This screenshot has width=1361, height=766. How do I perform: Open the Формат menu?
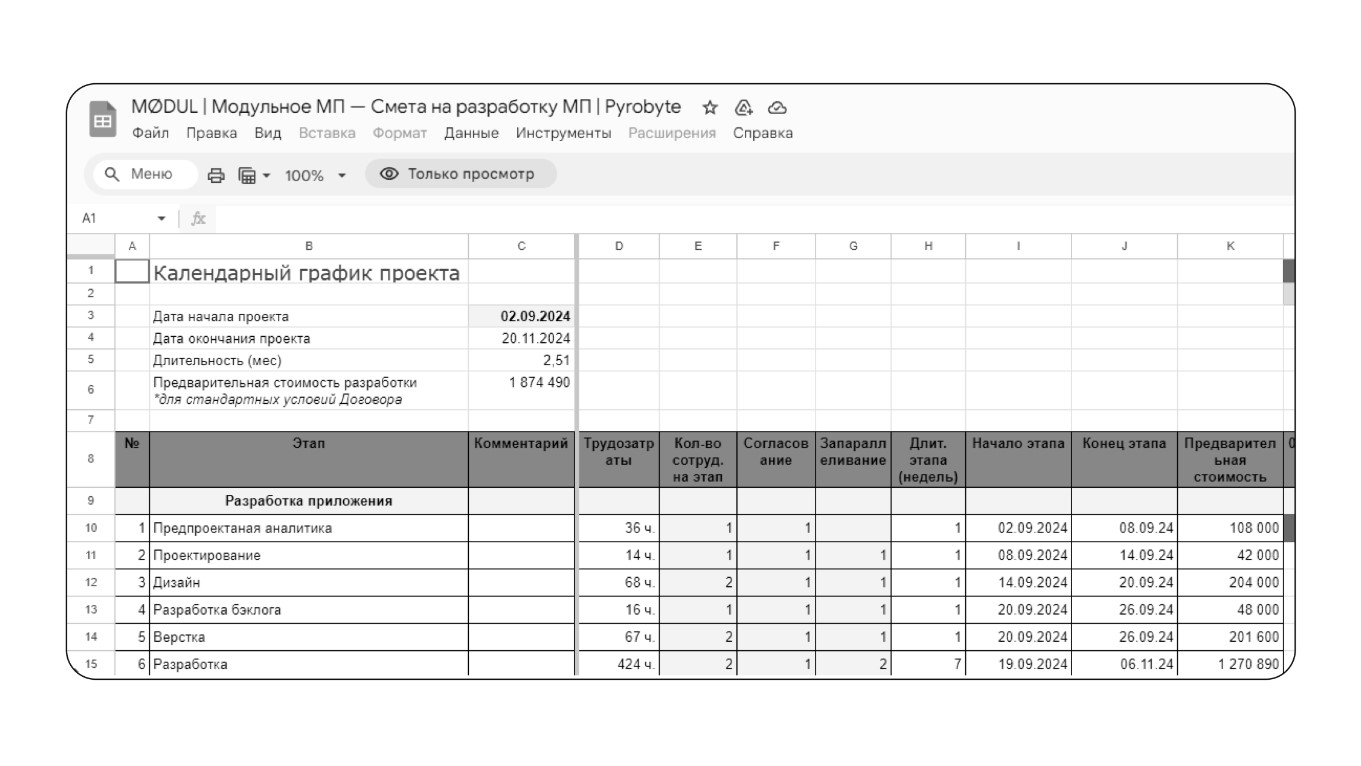click(400, 133)
